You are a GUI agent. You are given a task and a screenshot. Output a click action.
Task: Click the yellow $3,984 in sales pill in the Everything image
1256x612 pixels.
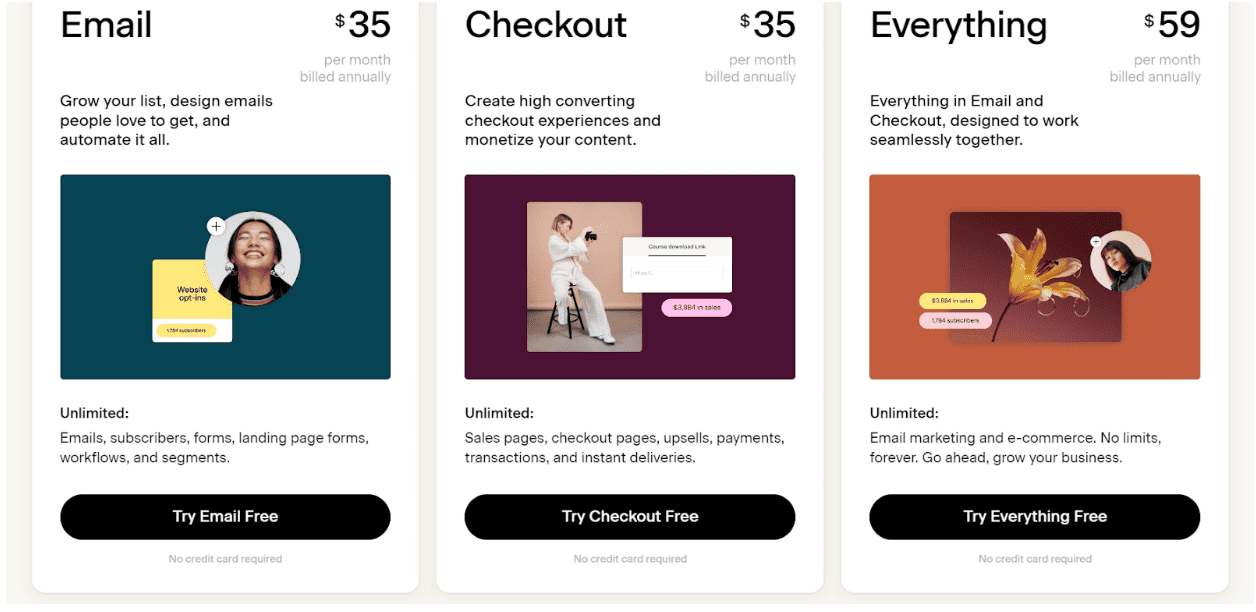point(953,300)
